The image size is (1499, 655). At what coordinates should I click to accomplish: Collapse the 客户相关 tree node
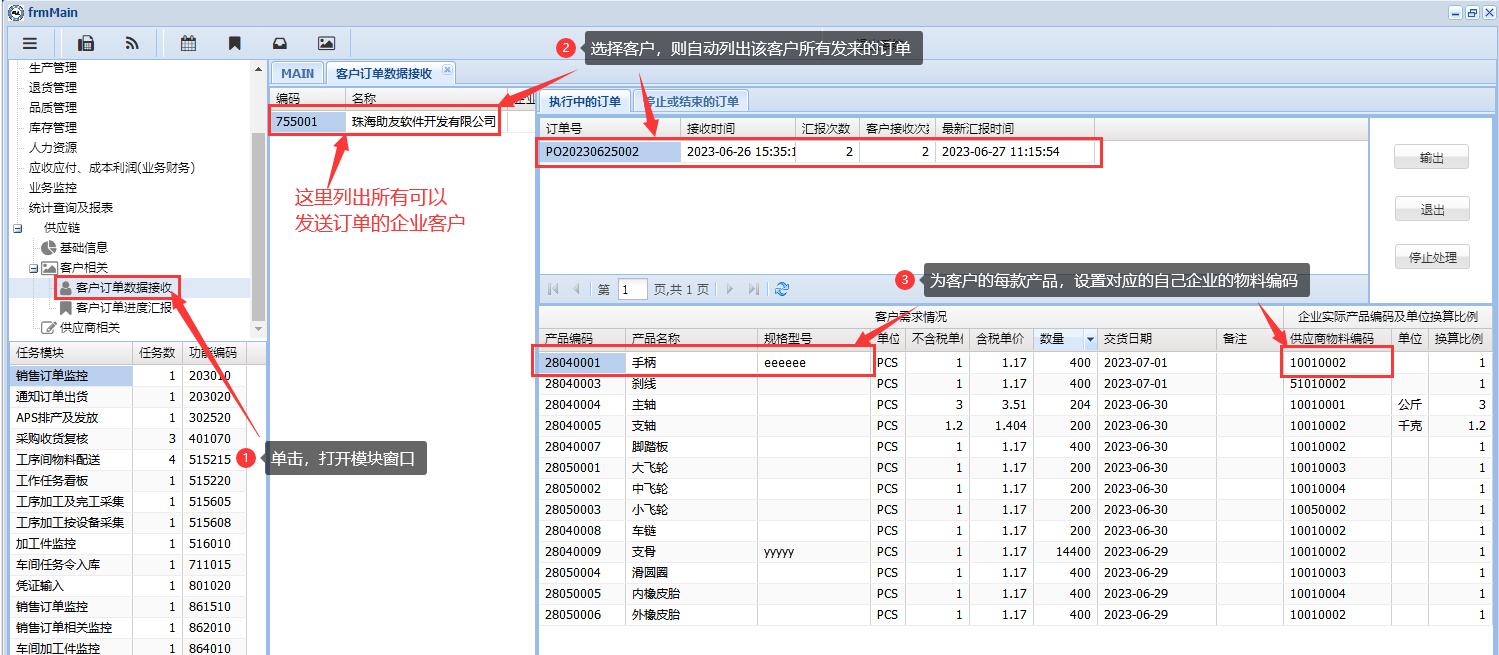pyautogui.click(x=33, y=268)
